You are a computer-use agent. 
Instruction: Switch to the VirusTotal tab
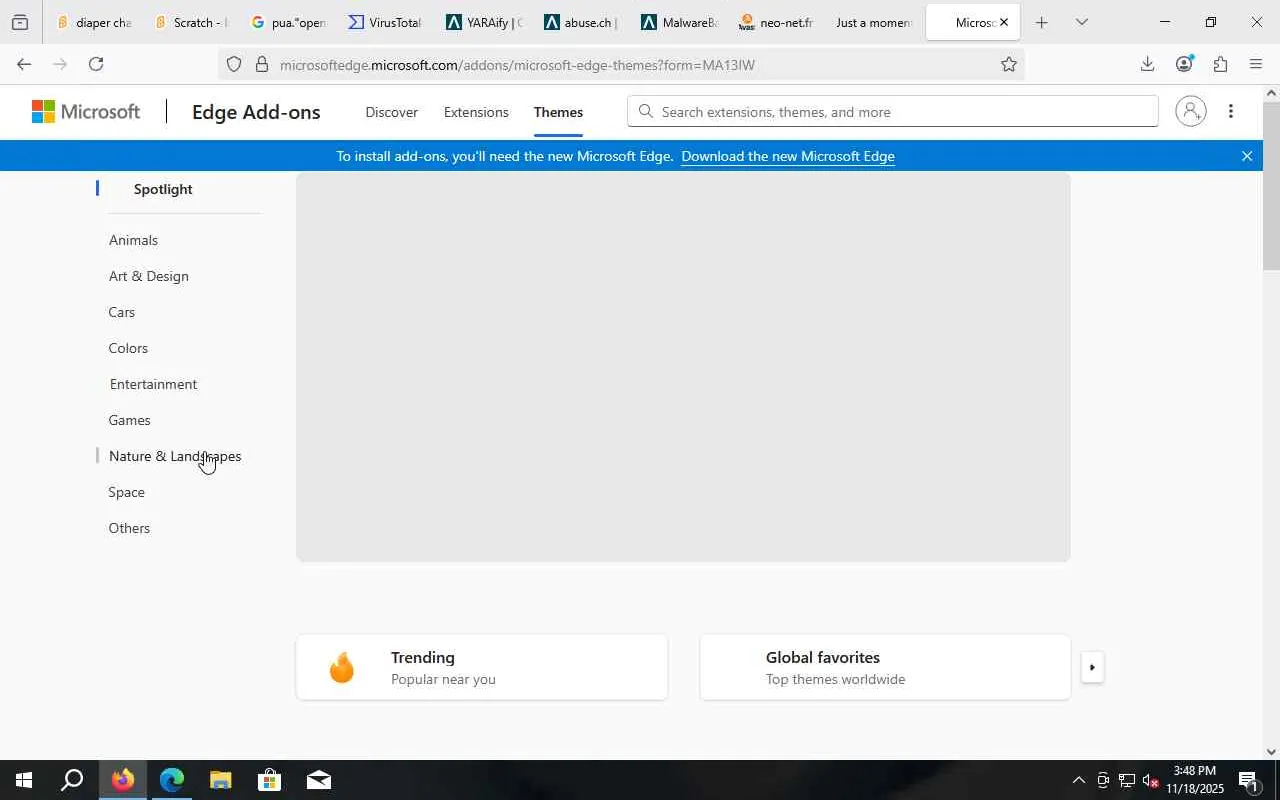point(385,22)
